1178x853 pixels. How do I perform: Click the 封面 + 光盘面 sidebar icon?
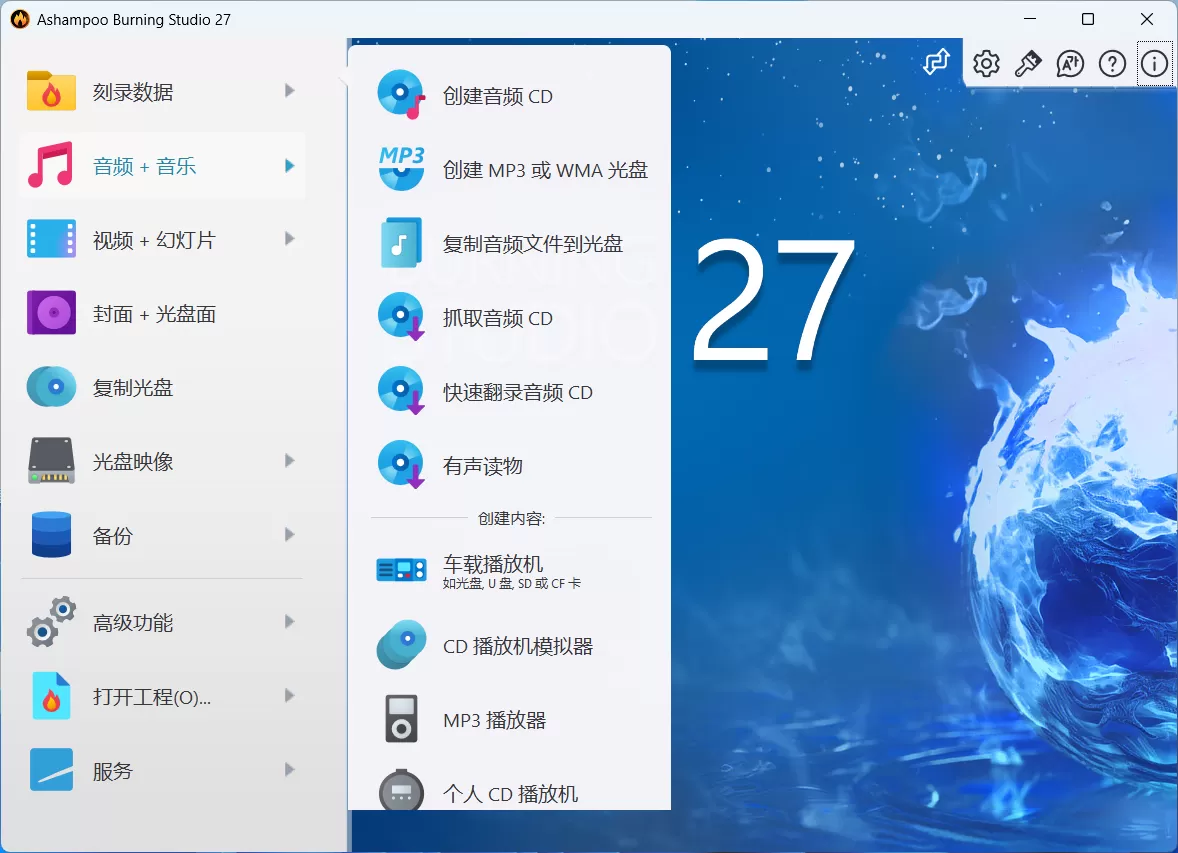50,313
